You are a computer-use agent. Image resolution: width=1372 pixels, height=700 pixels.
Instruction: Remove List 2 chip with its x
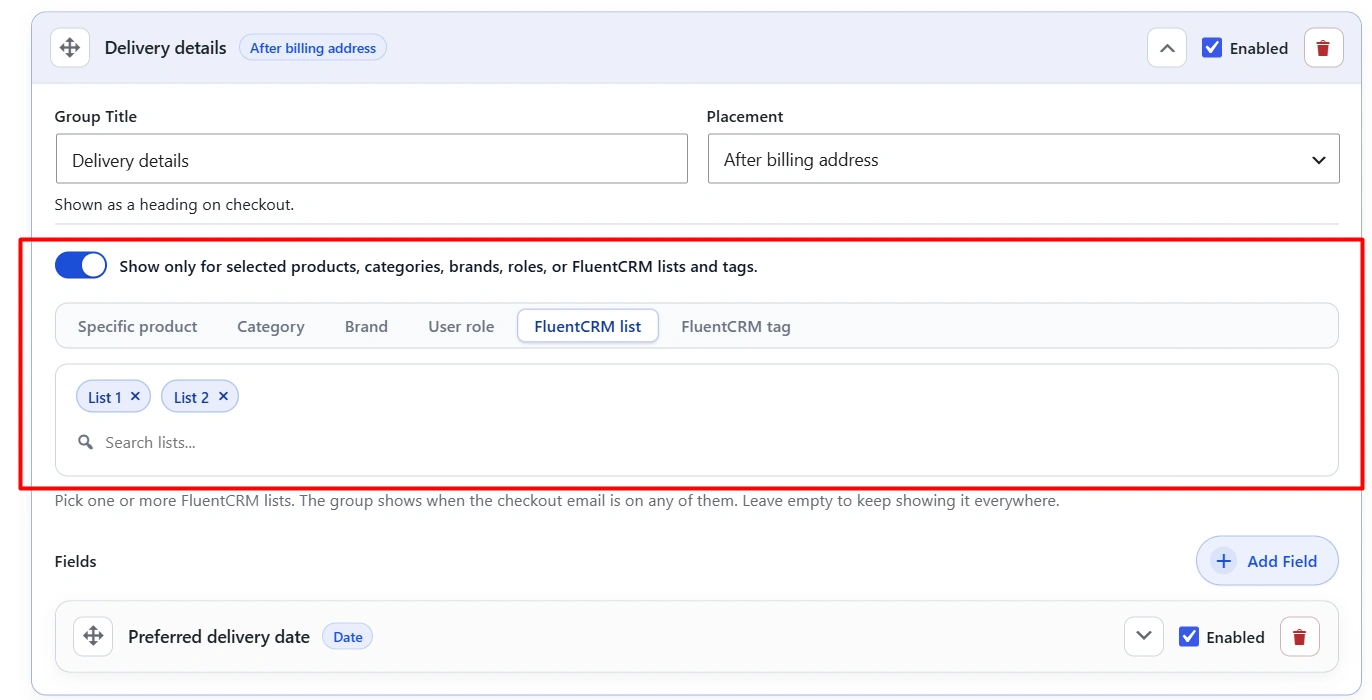click(223, 396)
